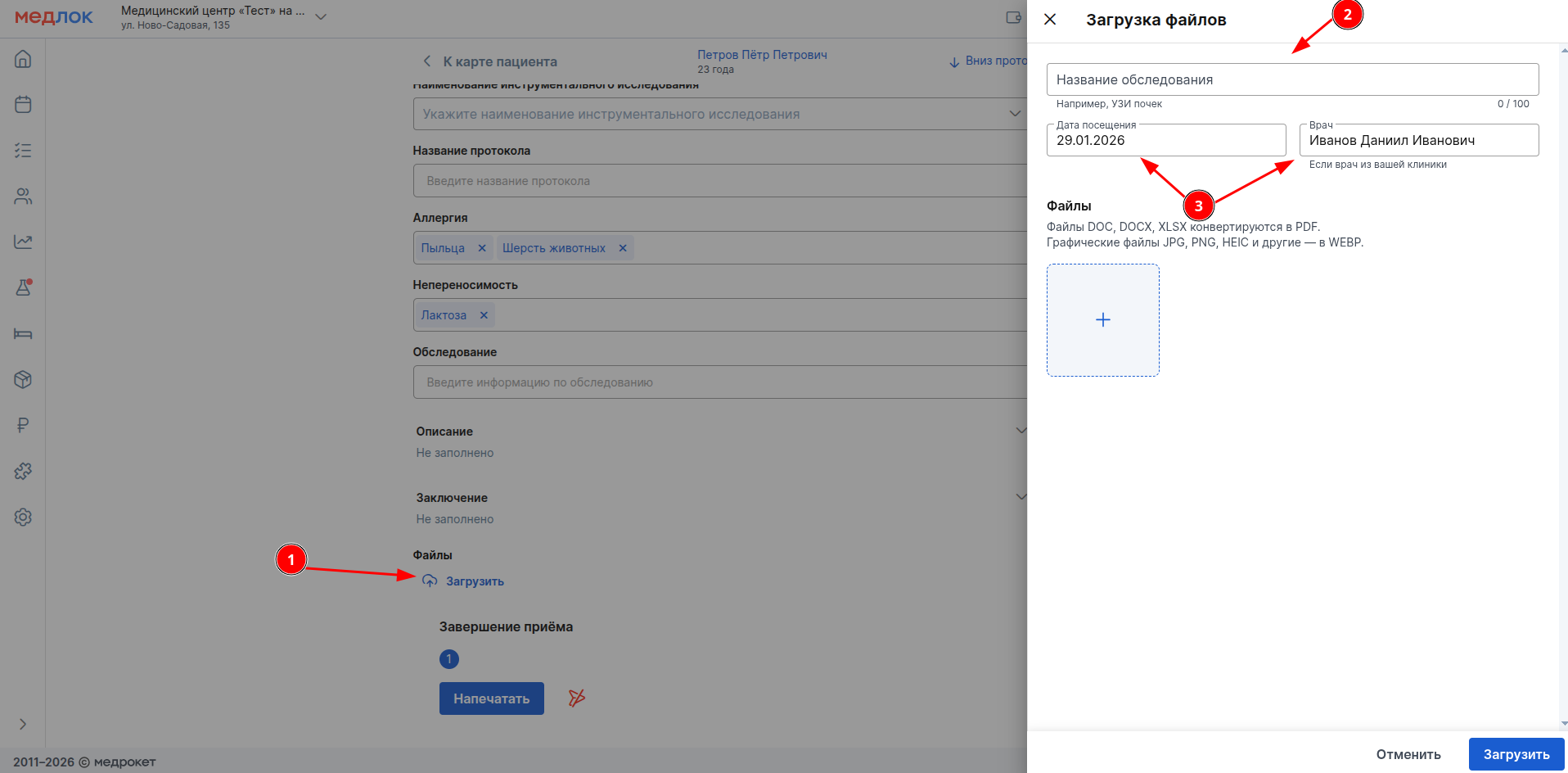The image size is (1568, 773).
Task: Open the laboratory flask icon in sidebar
Action: point(23,287)
